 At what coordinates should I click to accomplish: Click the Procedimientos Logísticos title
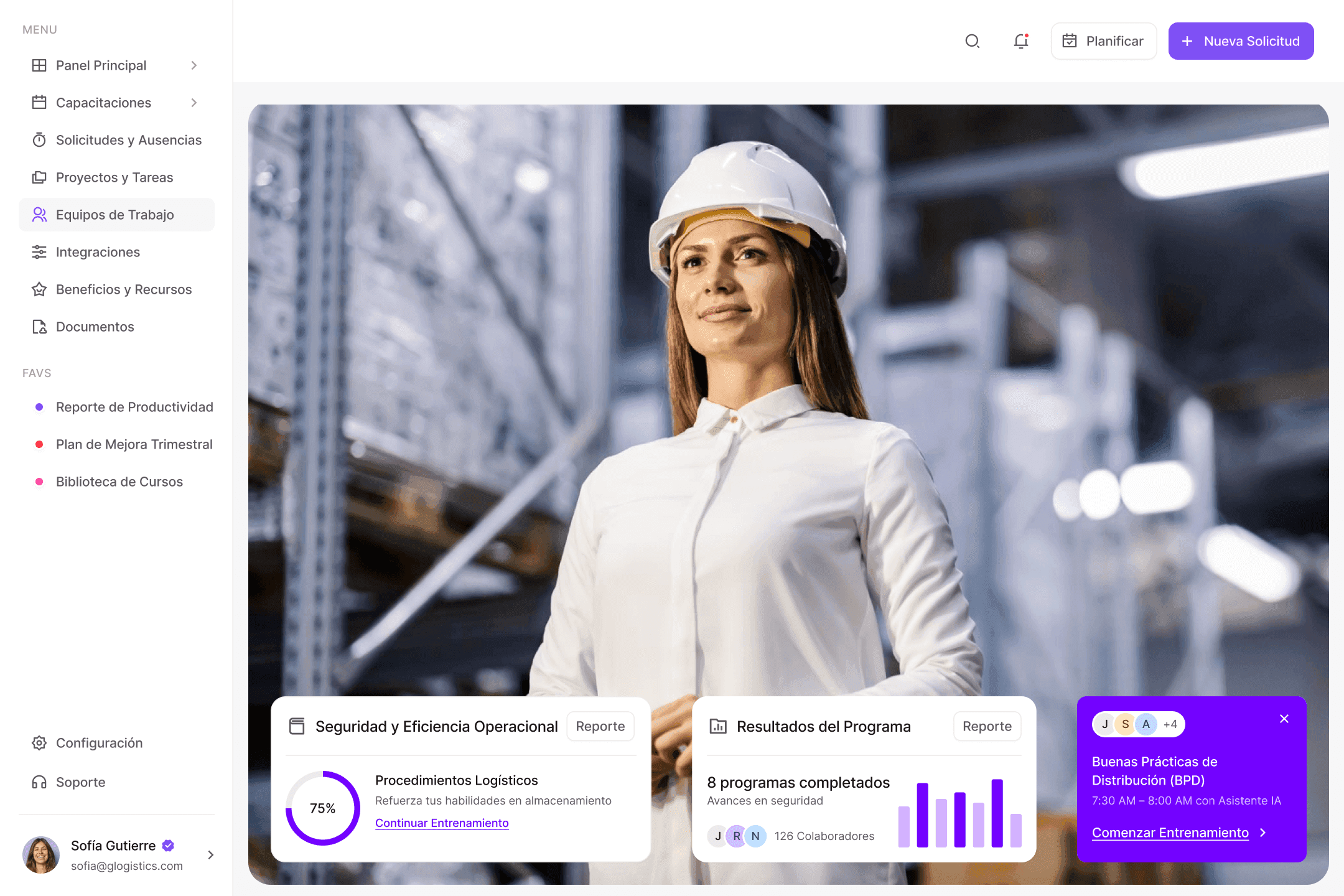pos(457,780)
